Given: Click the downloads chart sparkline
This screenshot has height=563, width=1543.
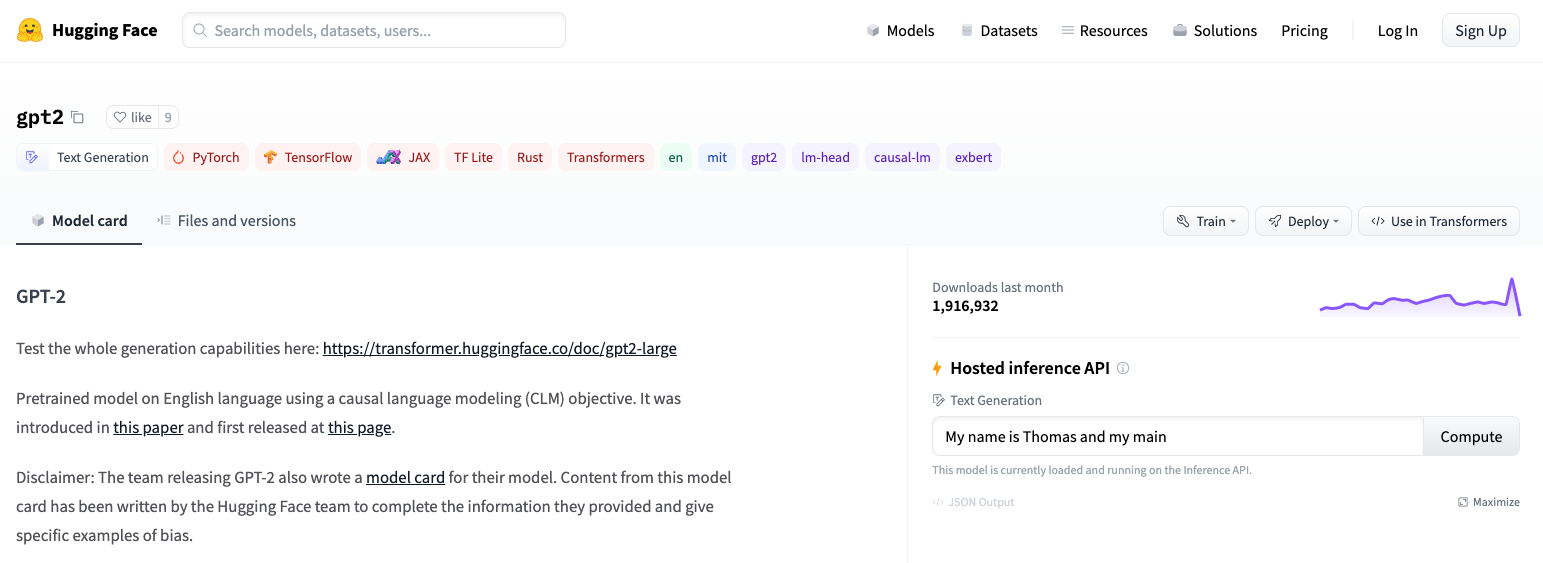Looking at the screenshot, I should [x=1420, y=297].
